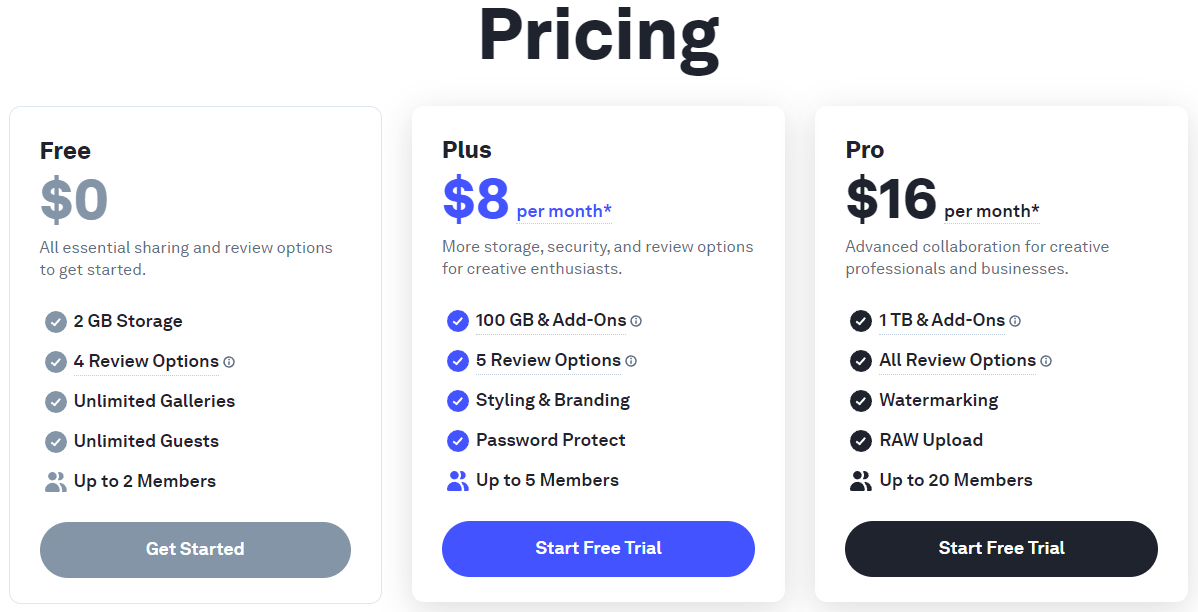Click the checkmark beside "Watermarking"

(x=861, y=400)
